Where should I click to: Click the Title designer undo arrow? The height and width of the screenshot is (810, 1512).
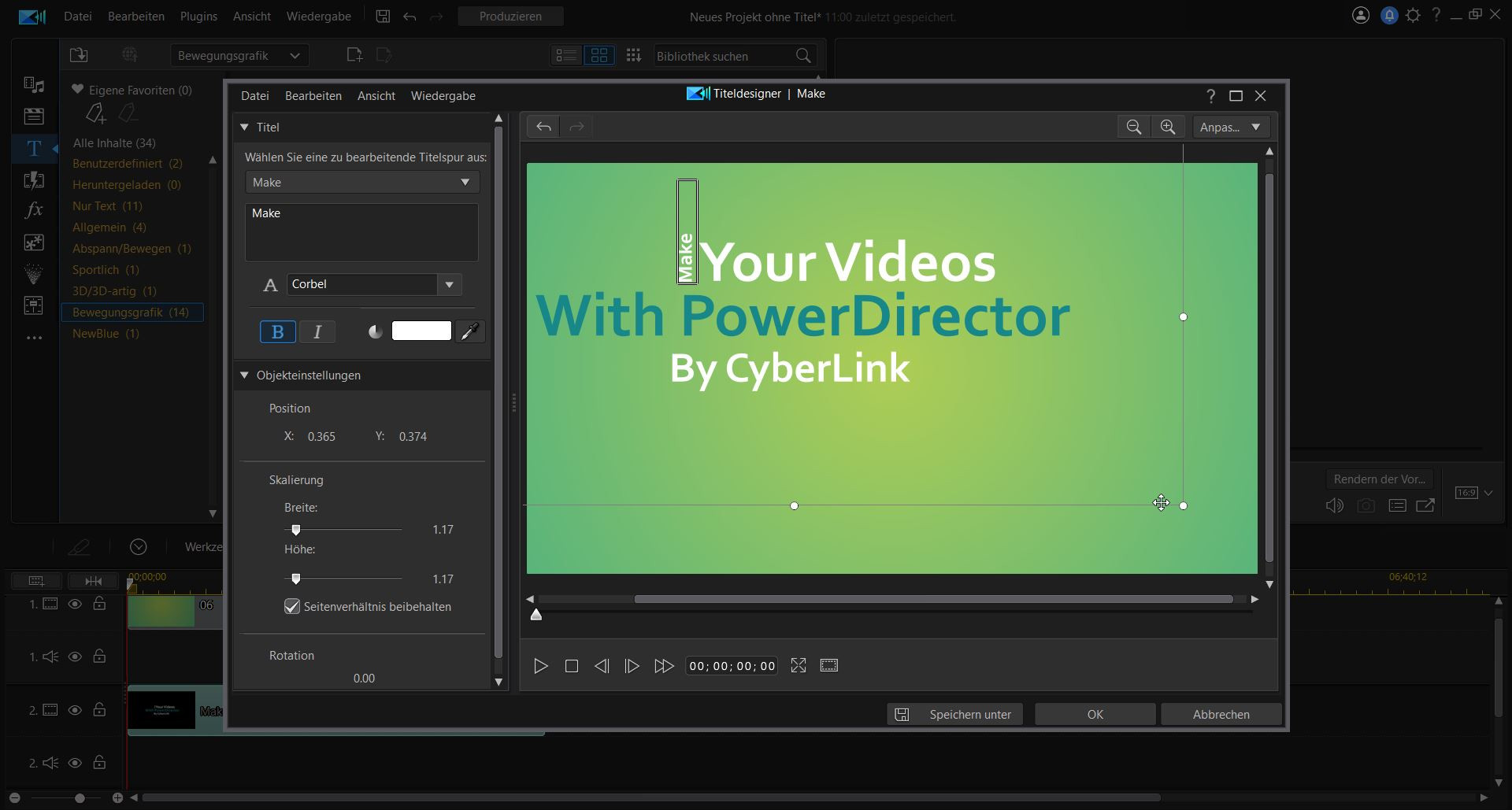pos(543,127)
